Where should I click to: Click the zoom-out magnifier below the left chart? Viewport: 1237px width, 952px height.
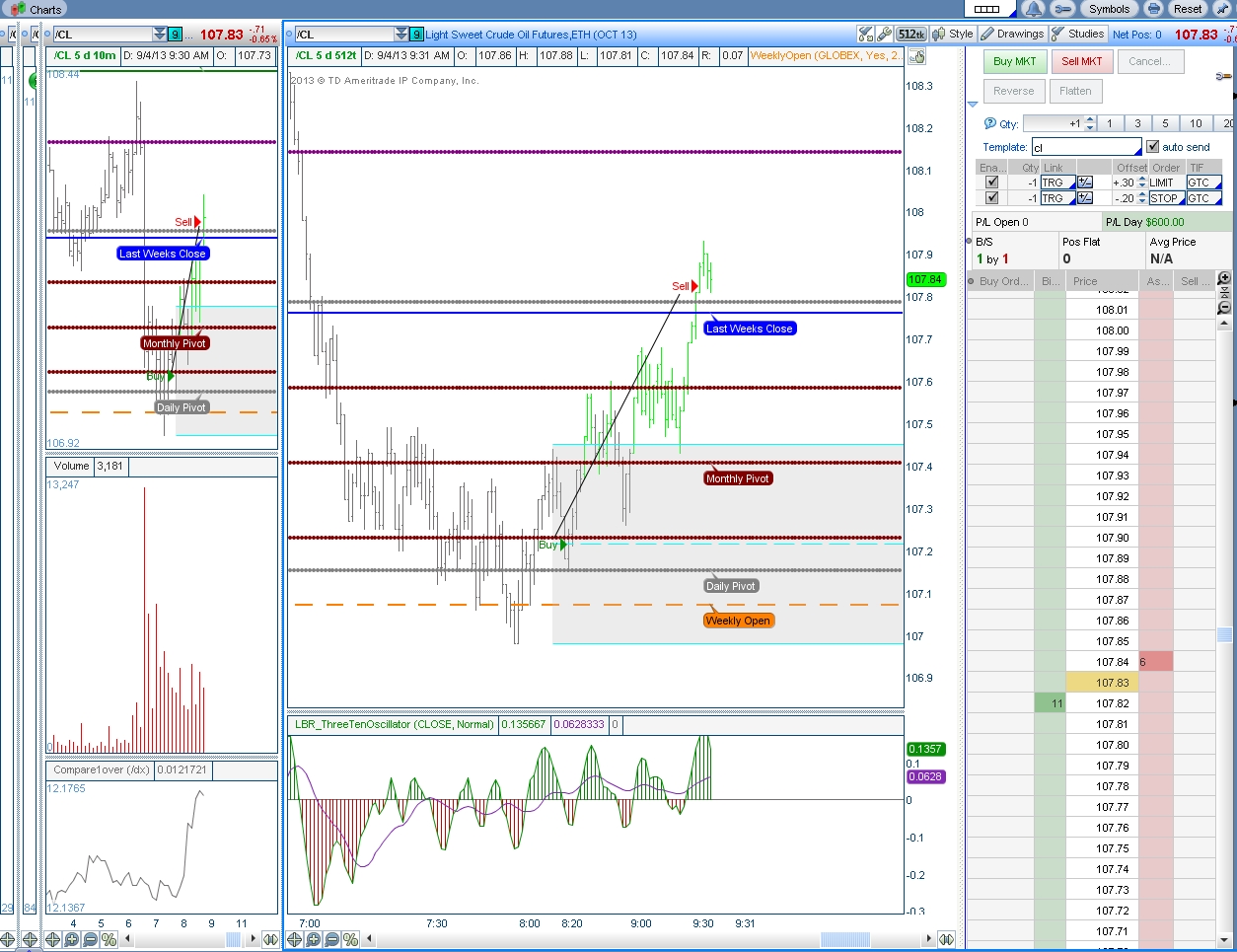[90, 939]
